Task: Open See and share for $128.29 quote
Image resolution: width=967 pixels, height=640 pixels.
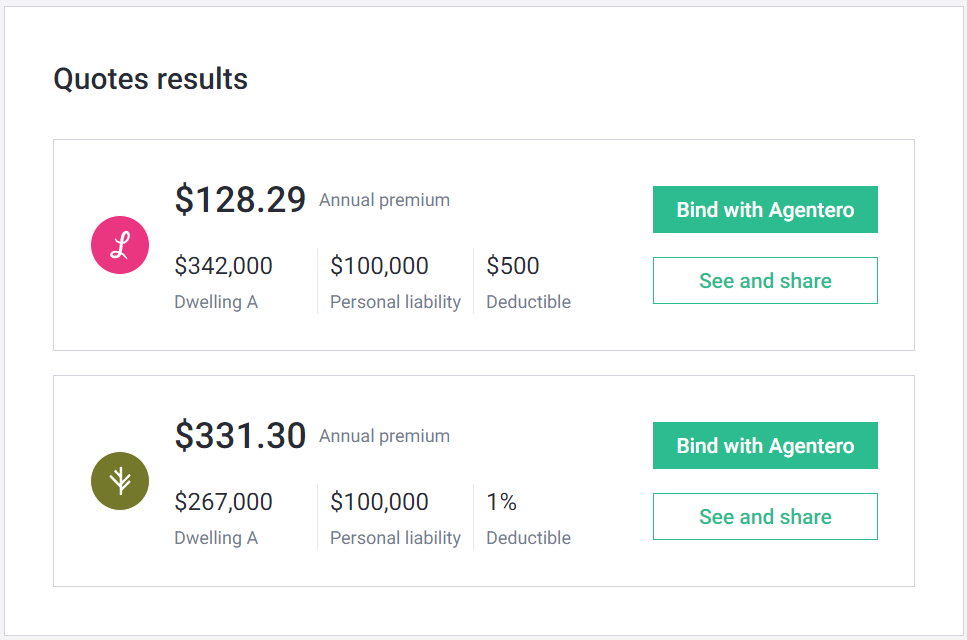Action: [x=765, y=281]
